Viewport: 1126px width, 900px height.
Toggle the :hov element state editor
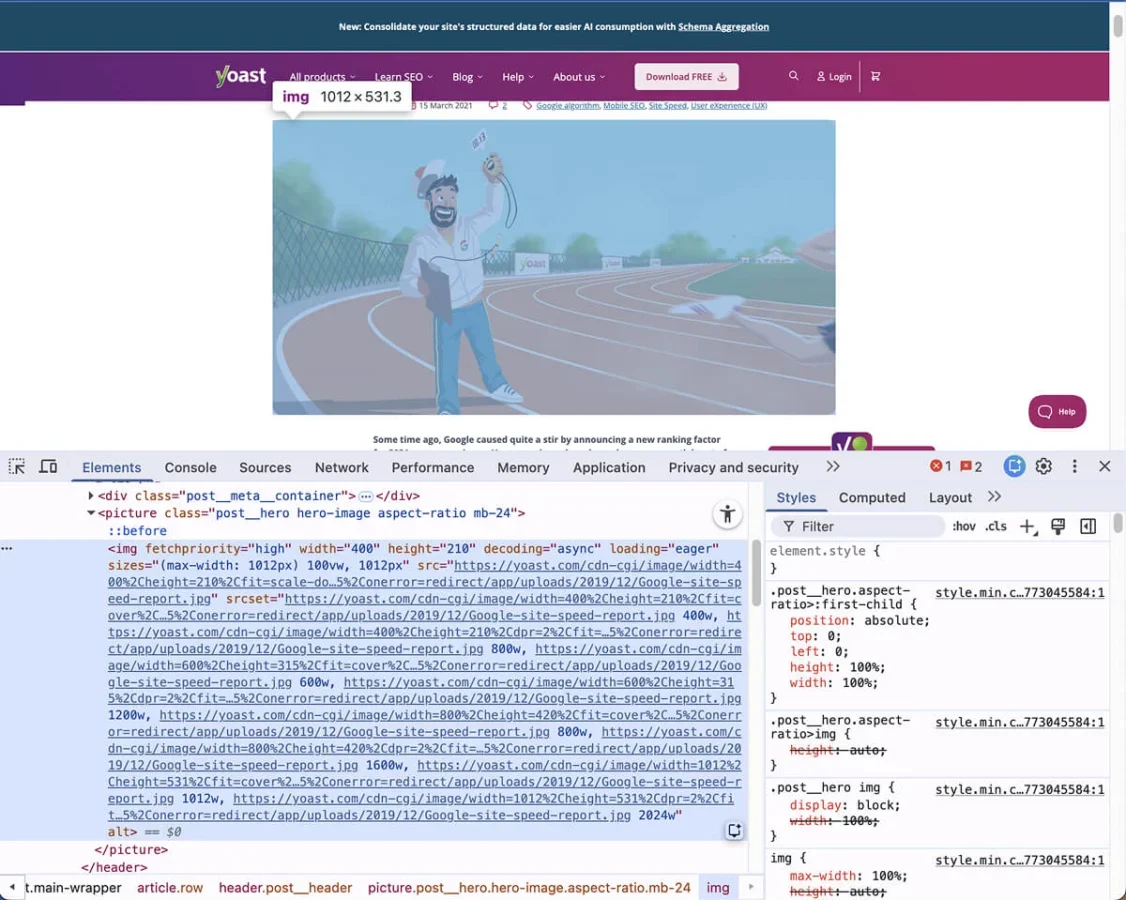[x=963, y=525]
